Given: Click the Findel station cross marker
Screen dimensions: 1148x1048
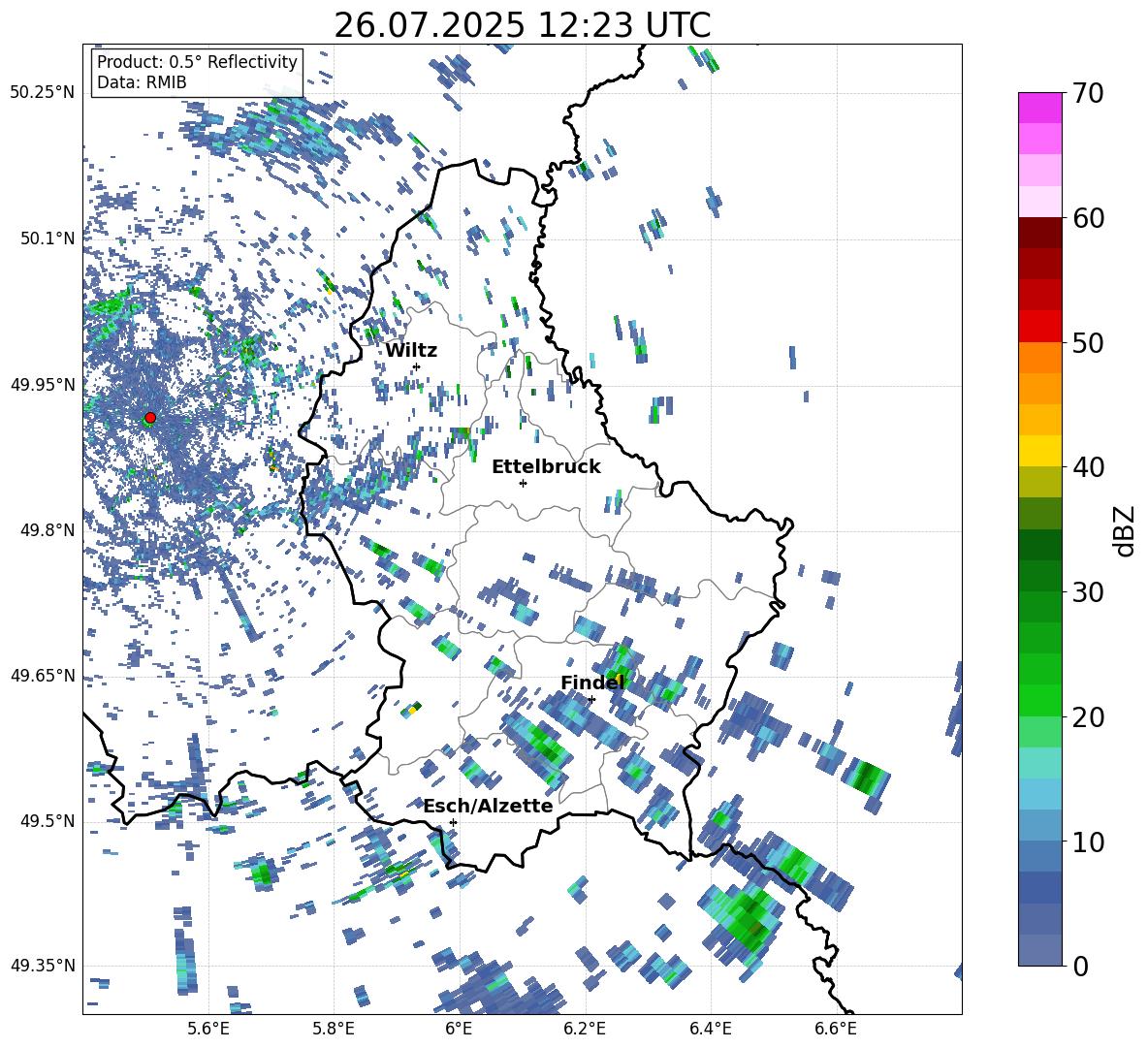Looking at the screenshot, I should pos(591,699).
